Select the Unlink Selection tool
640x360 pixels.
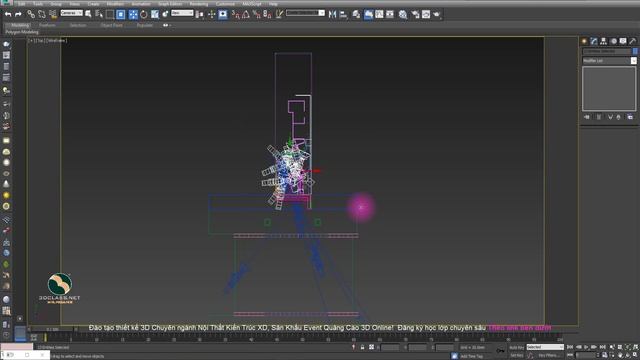click(x=42, y=14)
